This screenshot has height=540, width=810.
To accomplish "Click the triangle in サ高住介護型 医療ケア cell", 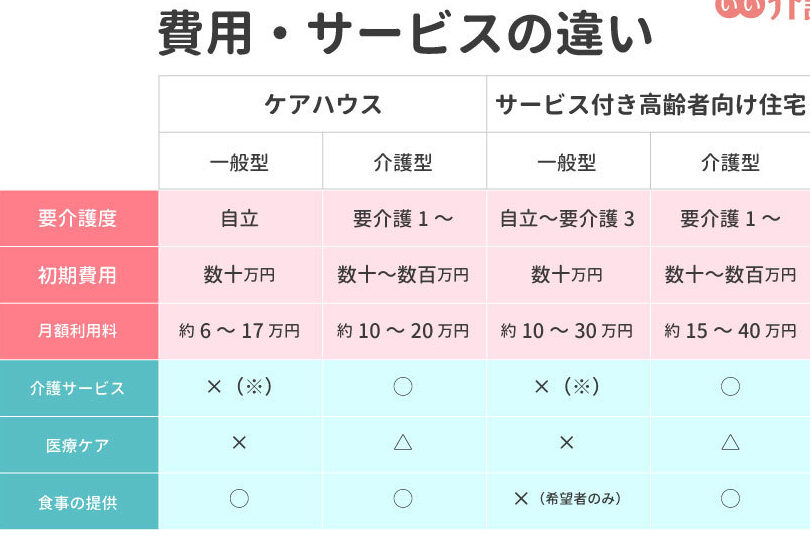I will point(730,442).
